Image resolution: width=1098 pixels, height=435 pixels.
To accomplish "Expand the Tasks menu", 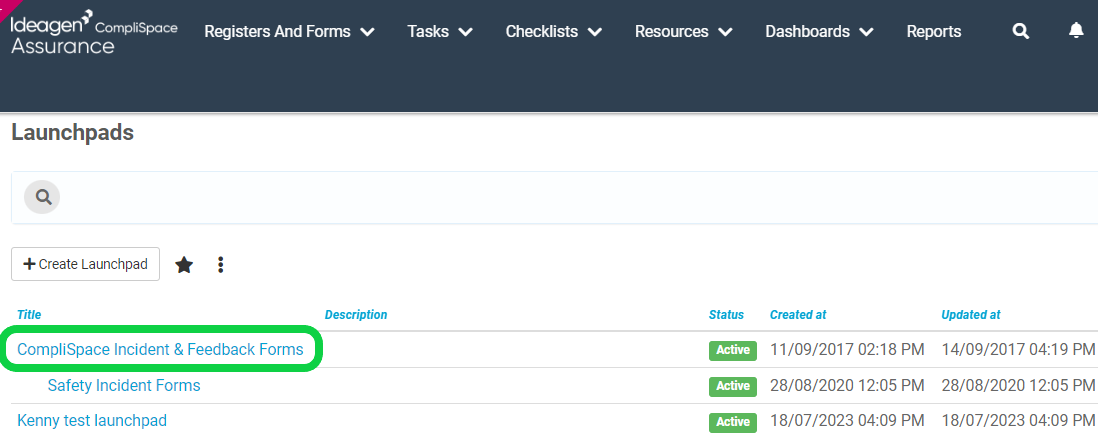I will click(440, 32).
